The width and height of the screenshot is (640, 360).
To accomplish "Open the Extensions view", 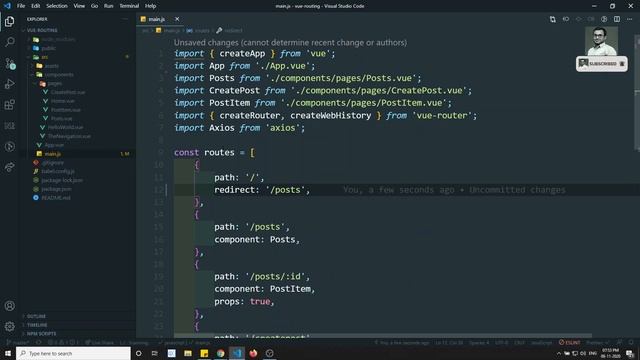I will pos(9,105).
